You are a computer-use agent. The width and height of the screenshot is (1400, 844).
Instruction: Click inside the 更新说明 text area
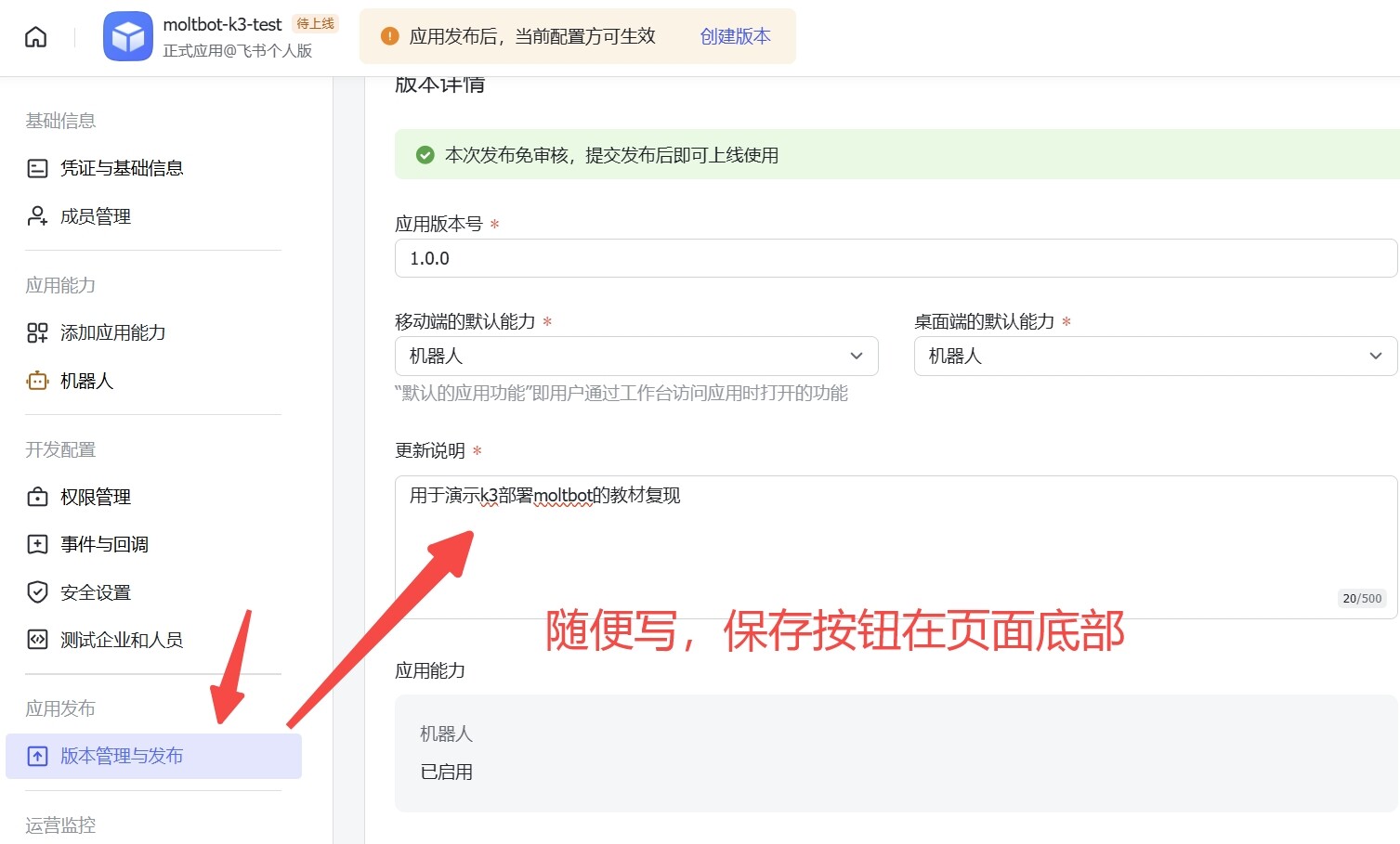click(895, 548)
